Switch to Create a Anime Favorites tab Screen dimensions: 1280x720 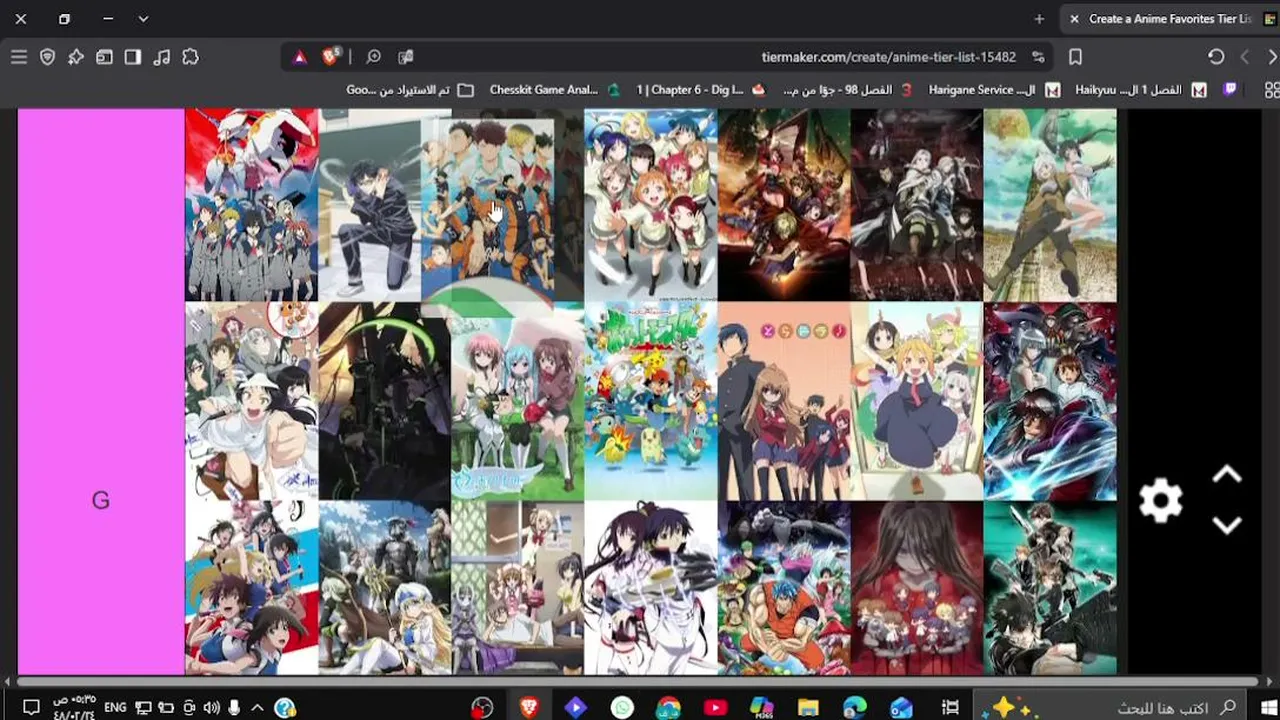coord(1170,19)
